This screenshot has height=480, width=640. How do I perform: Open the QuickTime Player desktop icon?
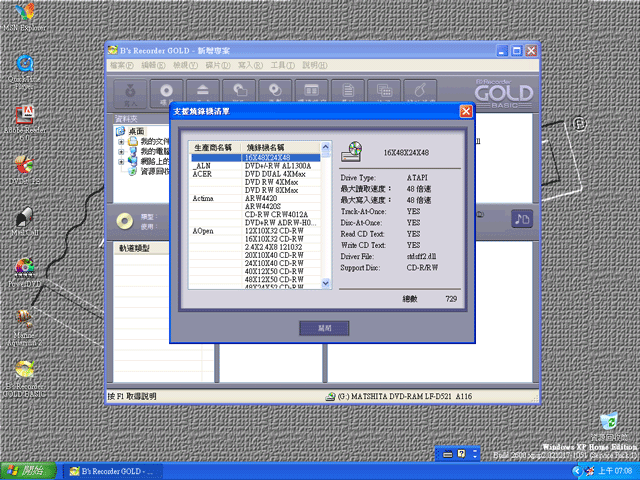(x=24, y=73)
